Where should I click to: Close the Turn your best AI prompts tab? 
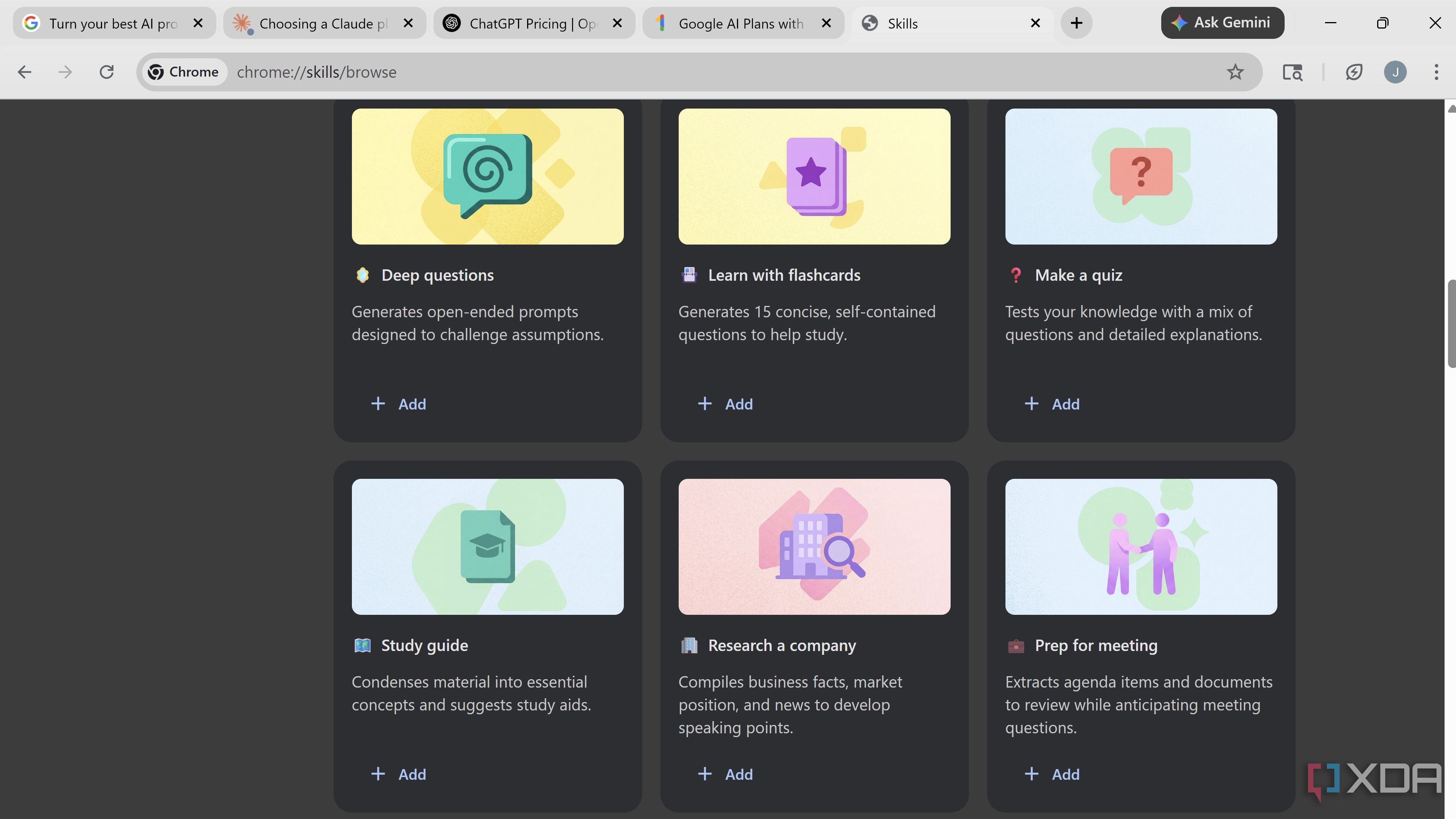198,23
